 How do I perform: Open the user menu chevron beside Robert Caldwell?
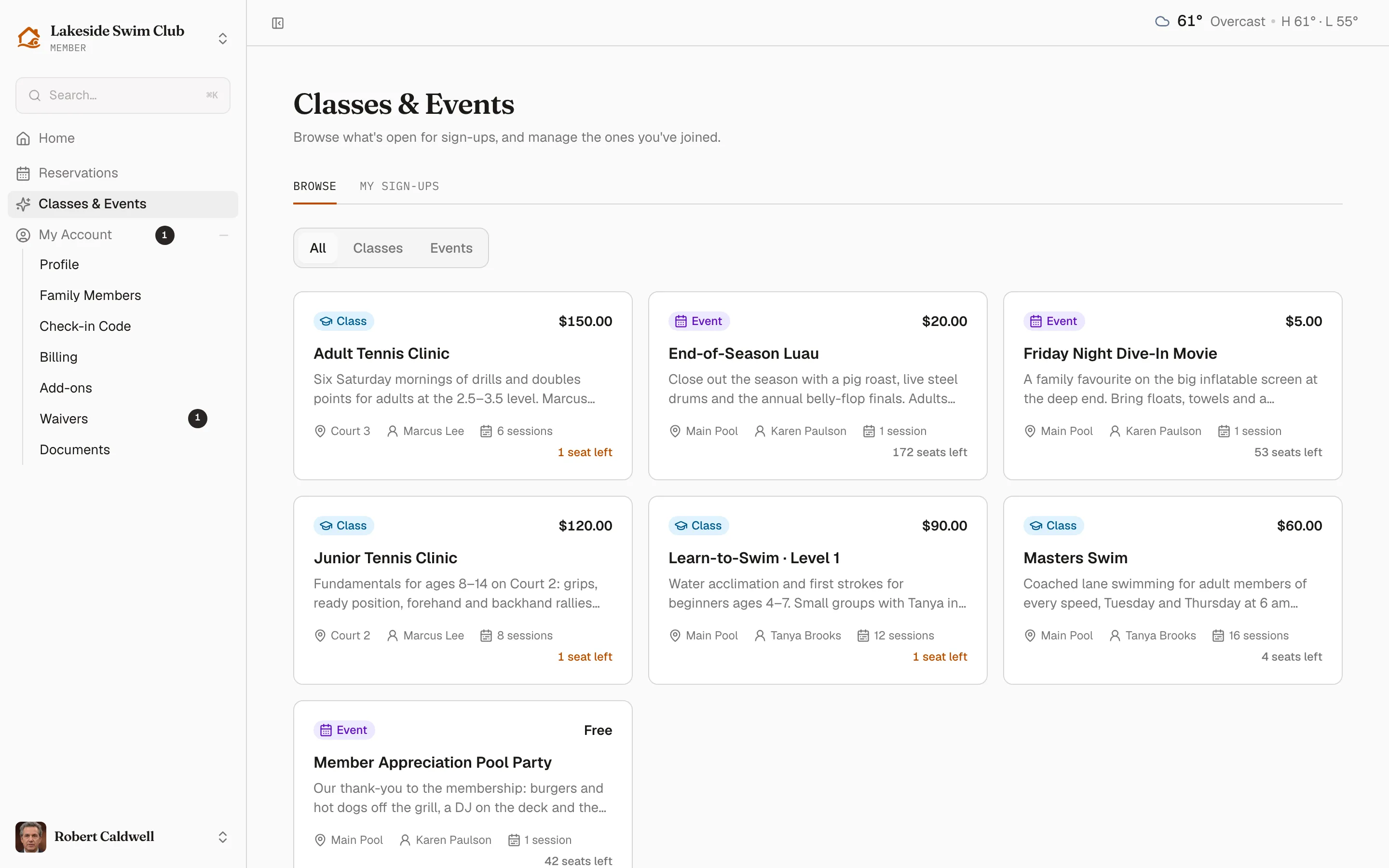[x=223, y=837]
